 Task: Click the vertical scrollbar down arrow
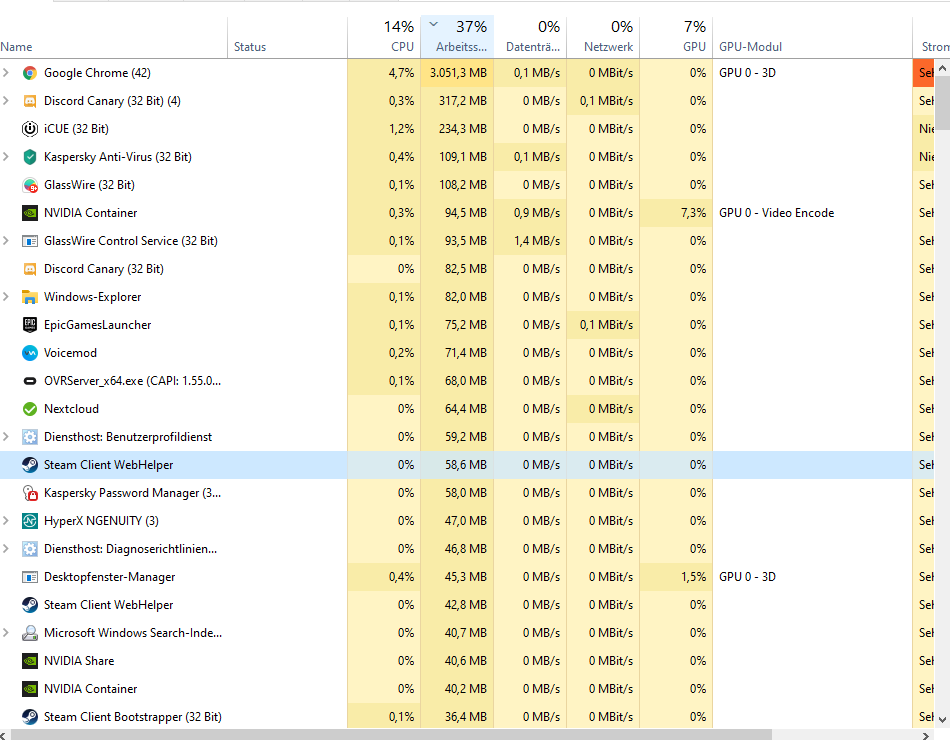coord(942,719)
